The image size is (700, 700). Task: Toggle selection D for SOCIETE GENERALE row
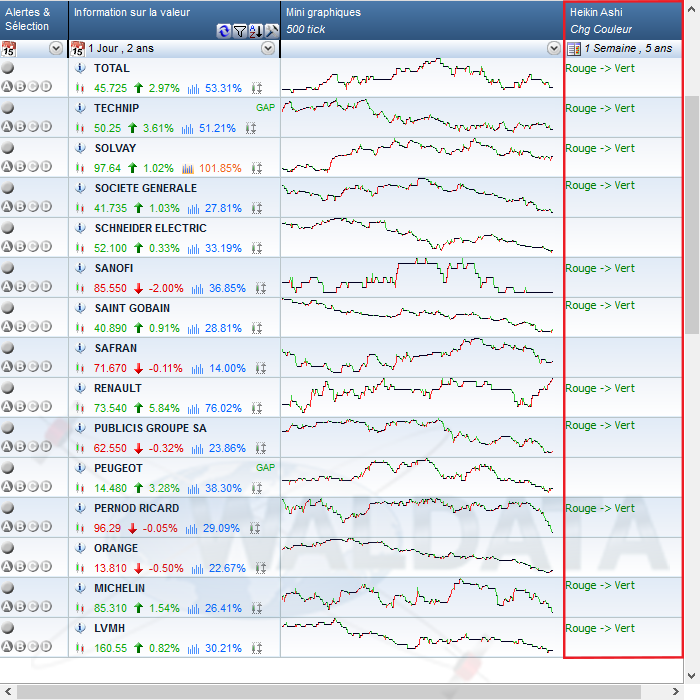click(46, 207)
